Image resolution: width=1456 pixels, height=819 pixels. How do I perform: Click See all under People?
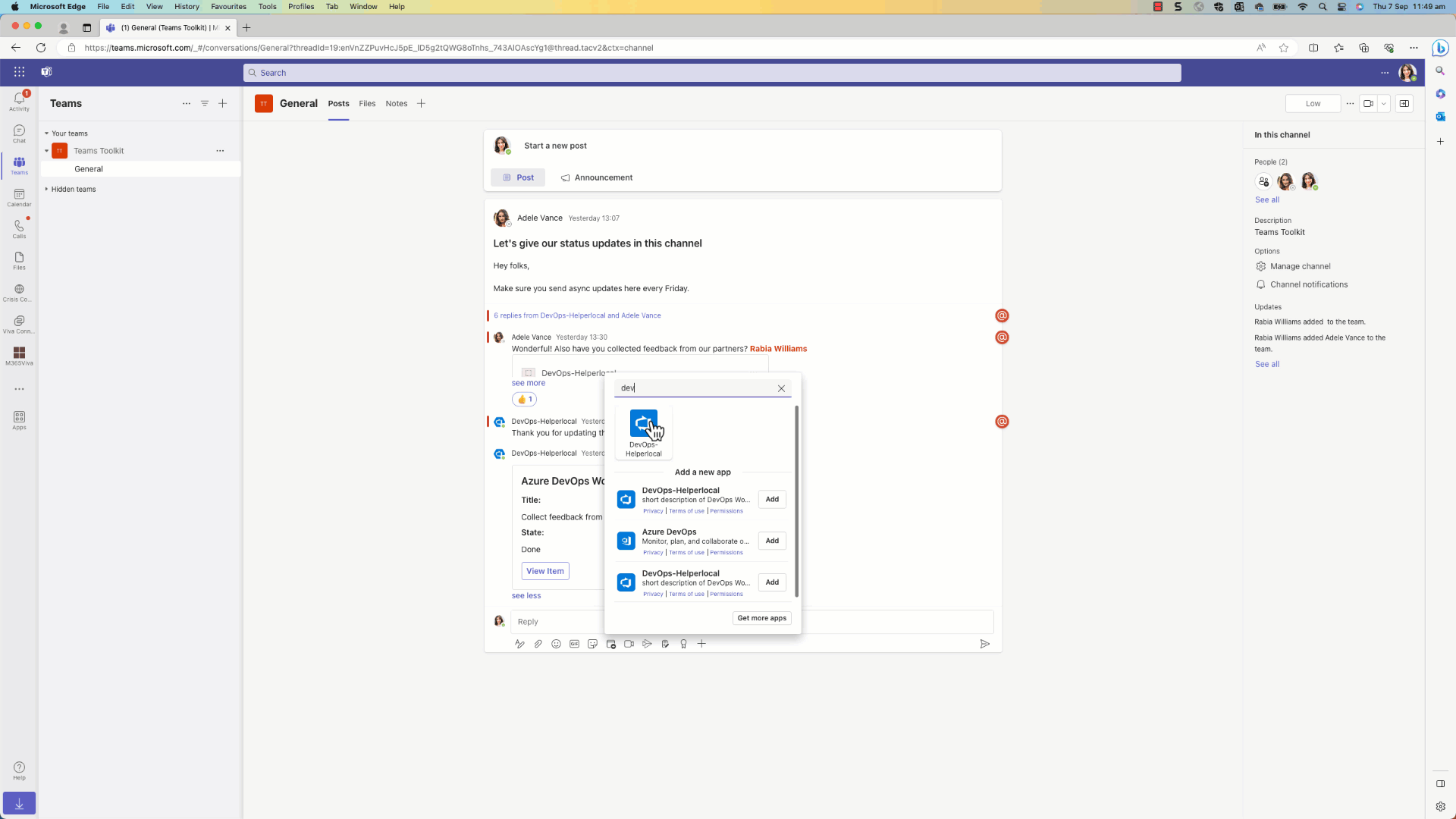click(x=1266, y=200)
